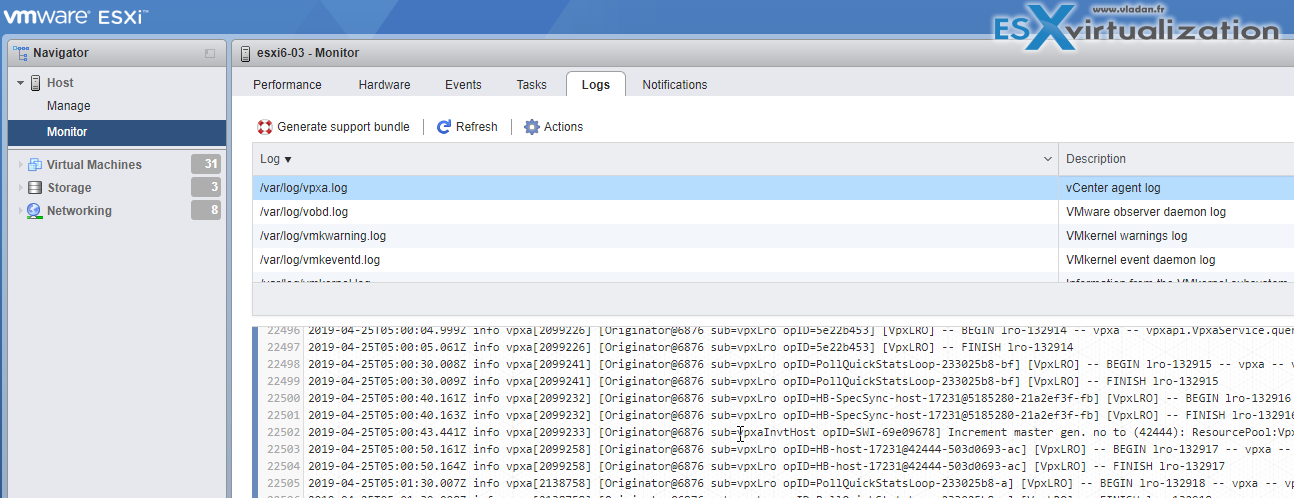Click the Navigator panel icon
1294x498 pixels.
(20, 53)
